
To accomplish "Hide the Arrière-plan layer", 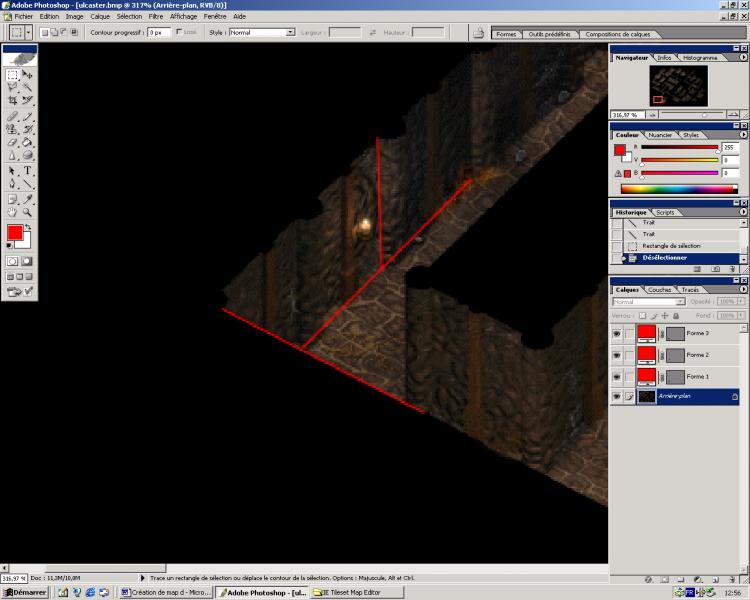I will coord(617,397).
